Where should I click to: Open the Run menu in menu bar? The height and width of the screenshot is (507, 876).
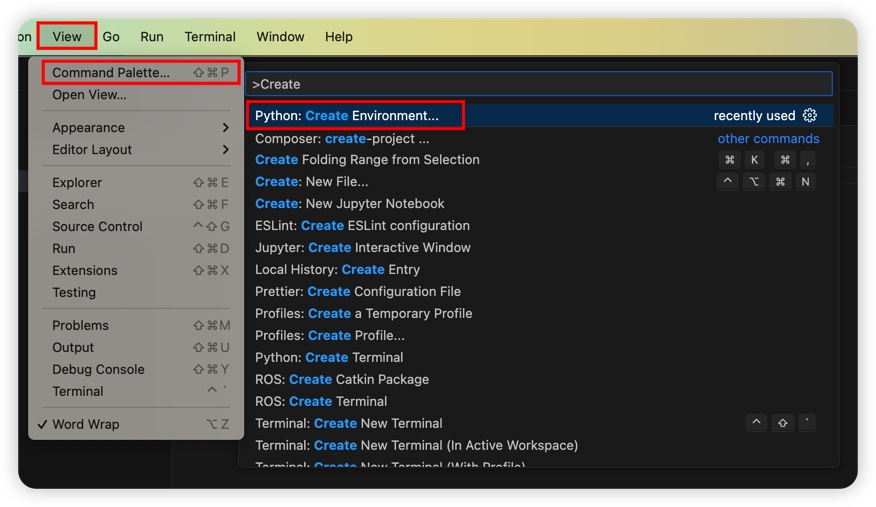click(x=152, y=37)
